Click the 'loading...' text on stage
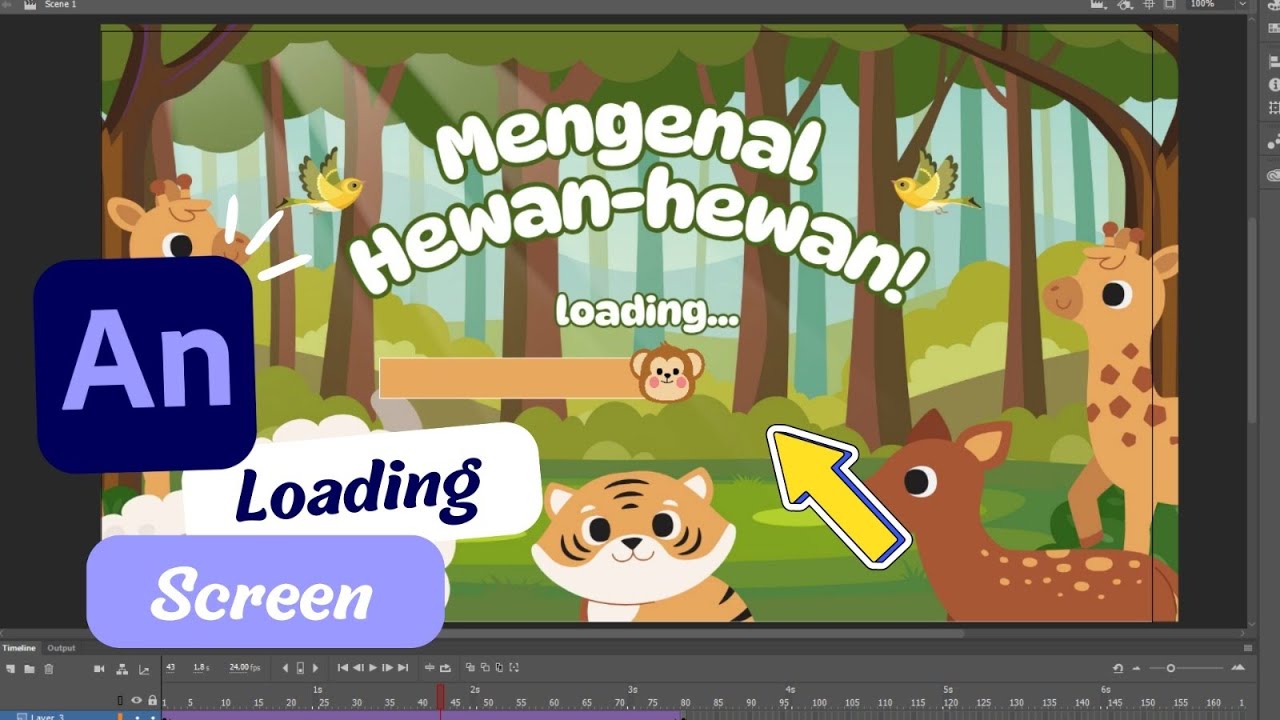1280x720 pixels. coord(648,311)
